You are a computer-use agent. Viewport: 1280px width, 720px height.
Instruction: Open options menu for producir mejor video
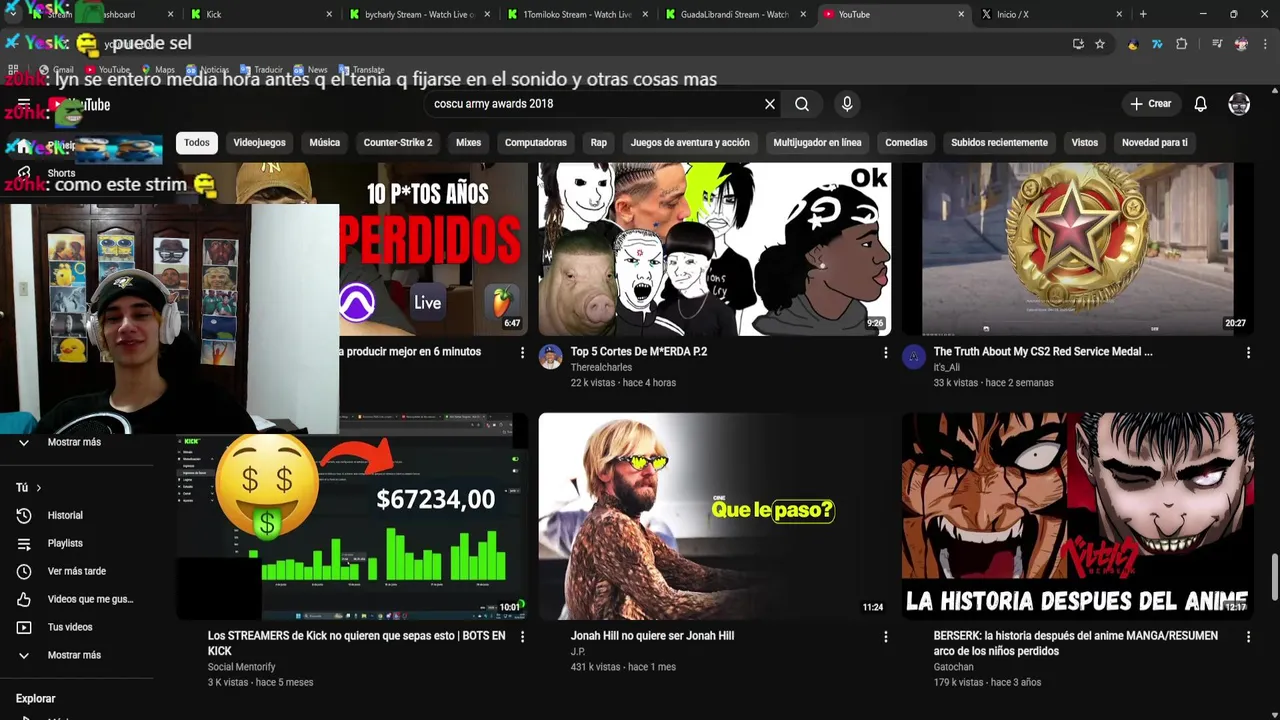(x=522, y=353)
